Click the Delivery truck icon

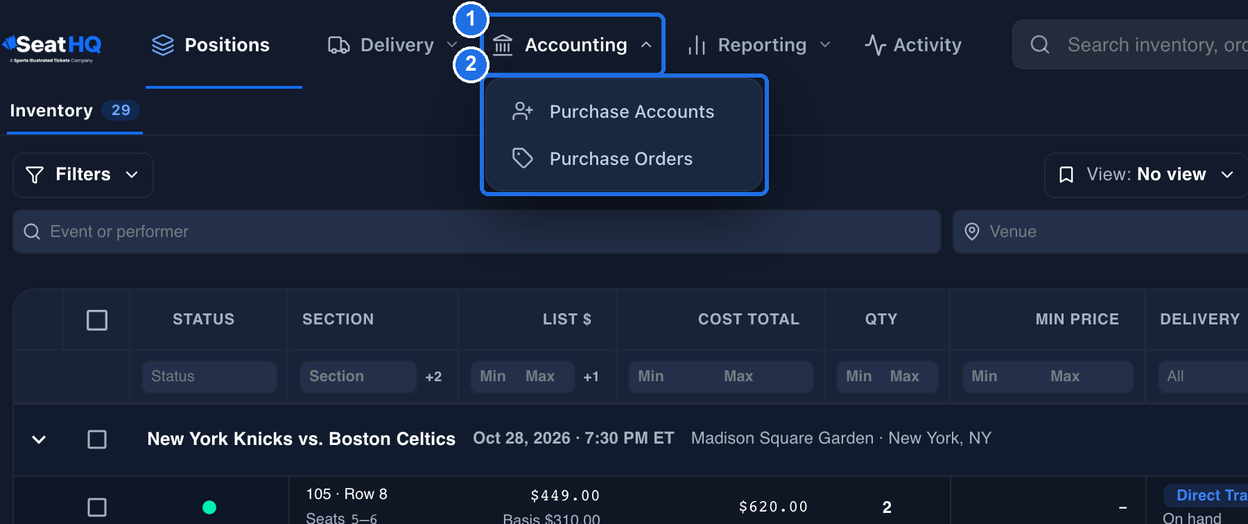coord(339,45)
